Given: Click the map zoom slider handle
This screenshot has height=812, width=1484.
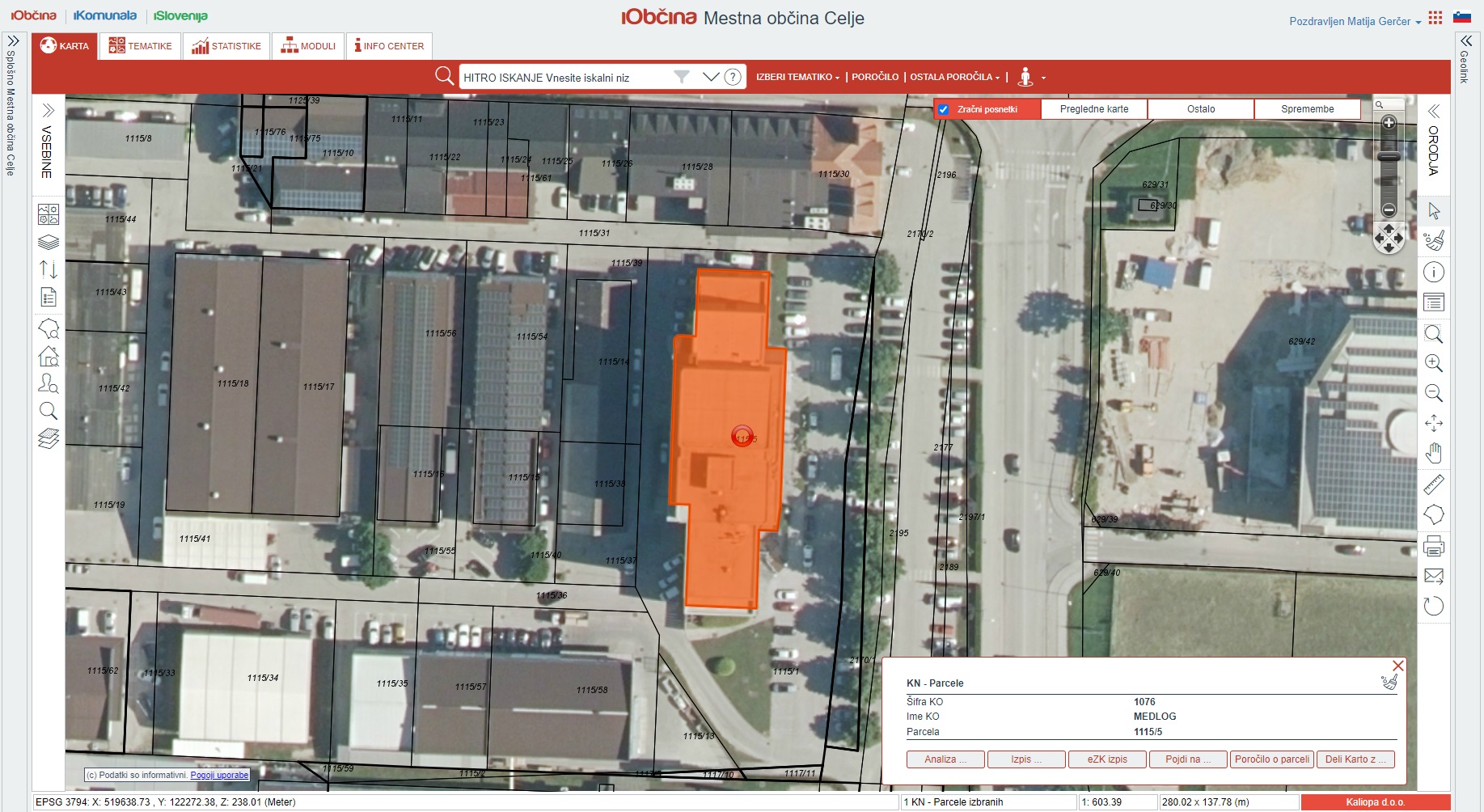Looking at the screenshot, I should pyautogui.click(x=1389, y=157).
